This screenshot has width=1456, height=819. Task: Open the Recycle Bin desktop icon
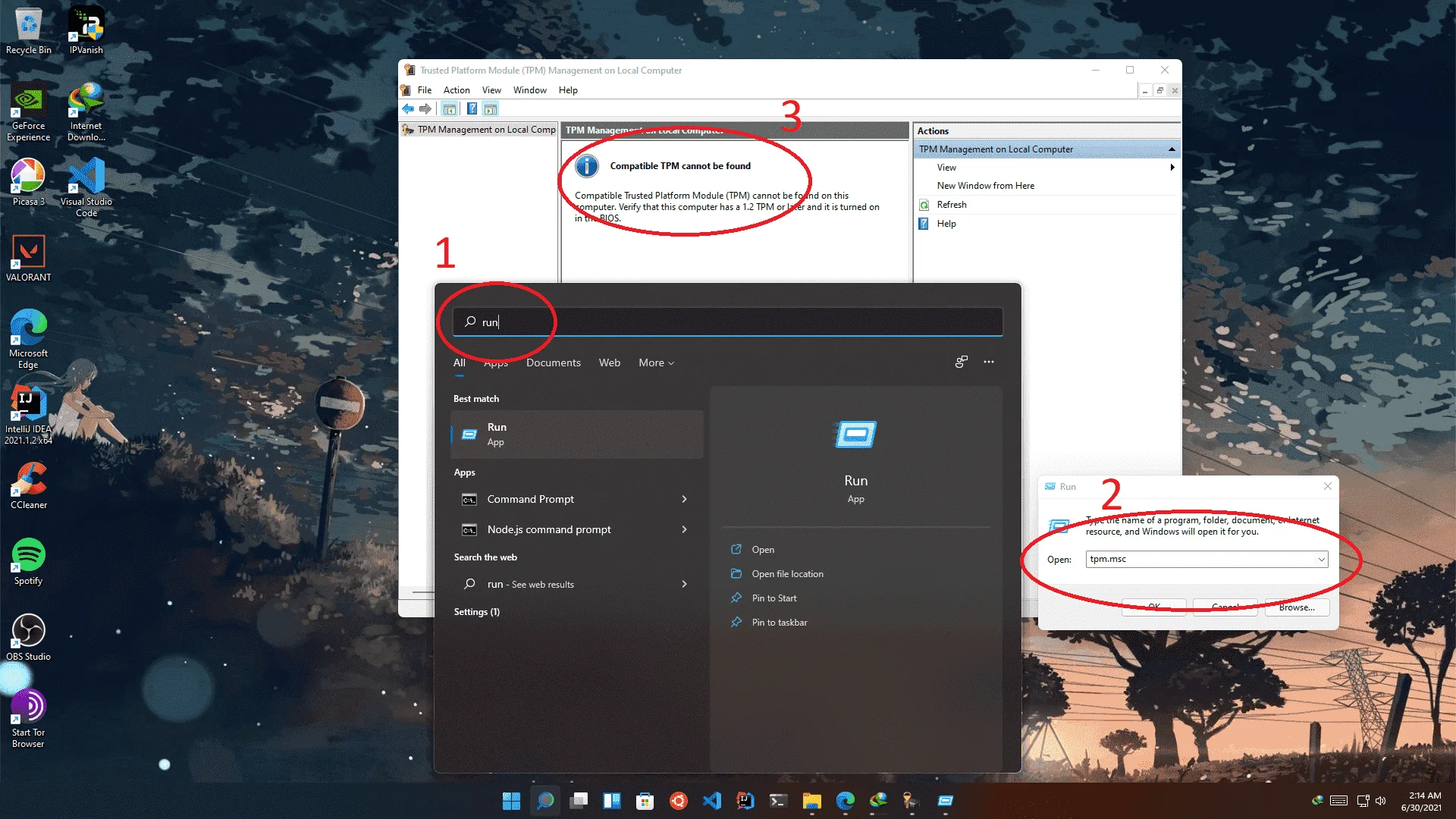click(29, 31)
